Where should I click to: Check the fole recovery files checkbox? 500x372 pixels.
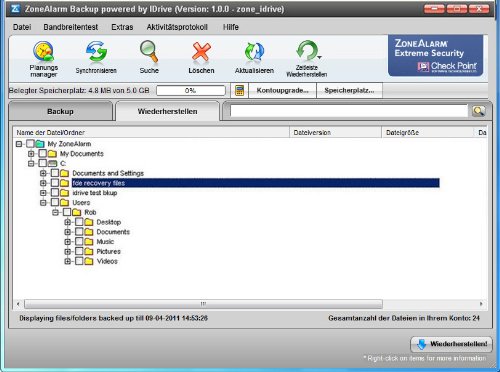coord(55,183)
